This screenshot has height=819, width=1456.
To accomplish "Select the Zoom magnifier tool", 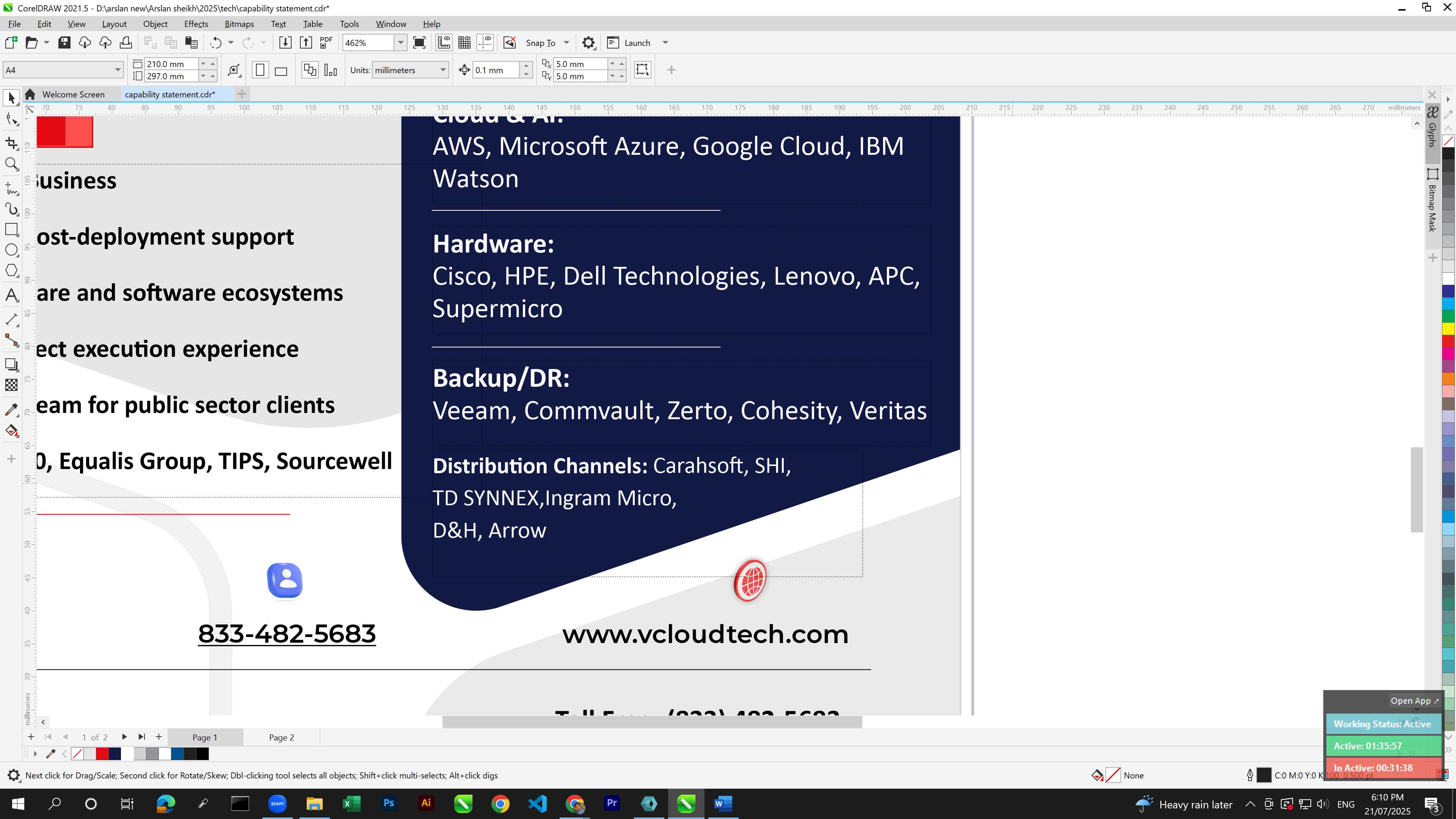I will click(x=11, y=165).
